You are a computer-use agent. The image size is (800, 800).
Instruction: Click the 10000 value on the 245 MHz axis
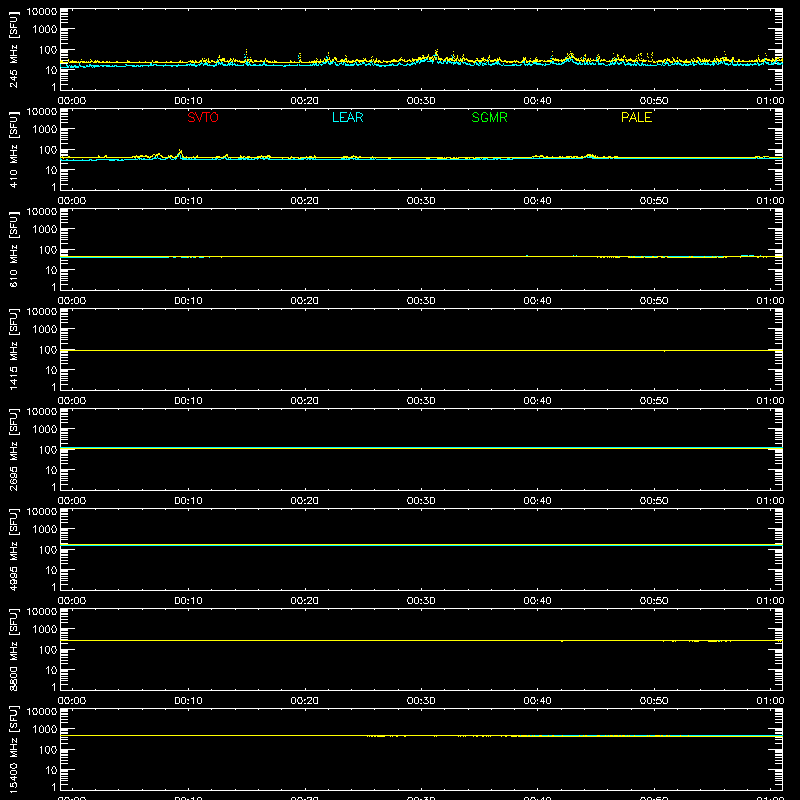[x=42, y=12]
